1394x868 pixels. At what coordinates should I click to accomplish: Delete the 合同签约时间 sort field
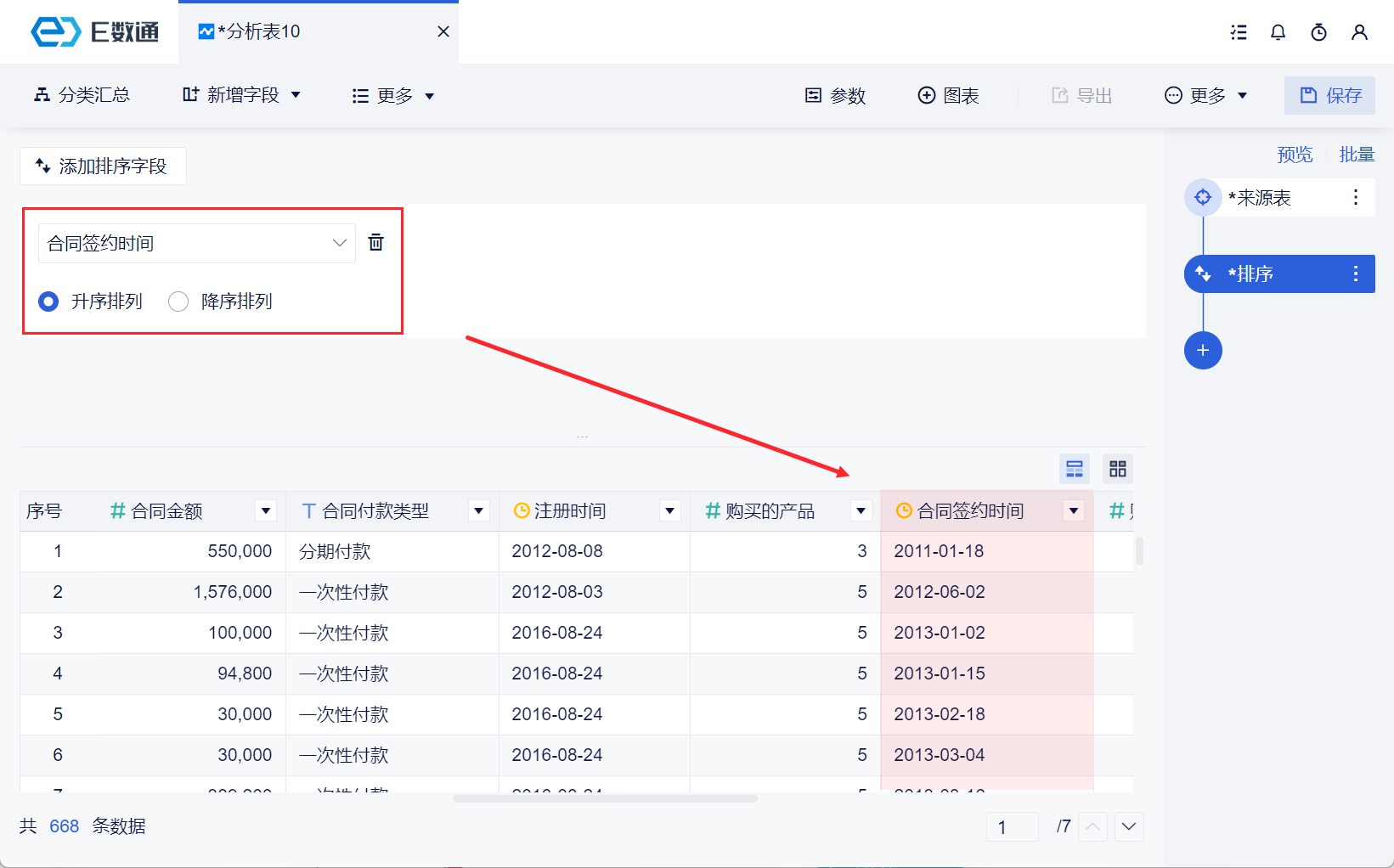pos(375,243)
